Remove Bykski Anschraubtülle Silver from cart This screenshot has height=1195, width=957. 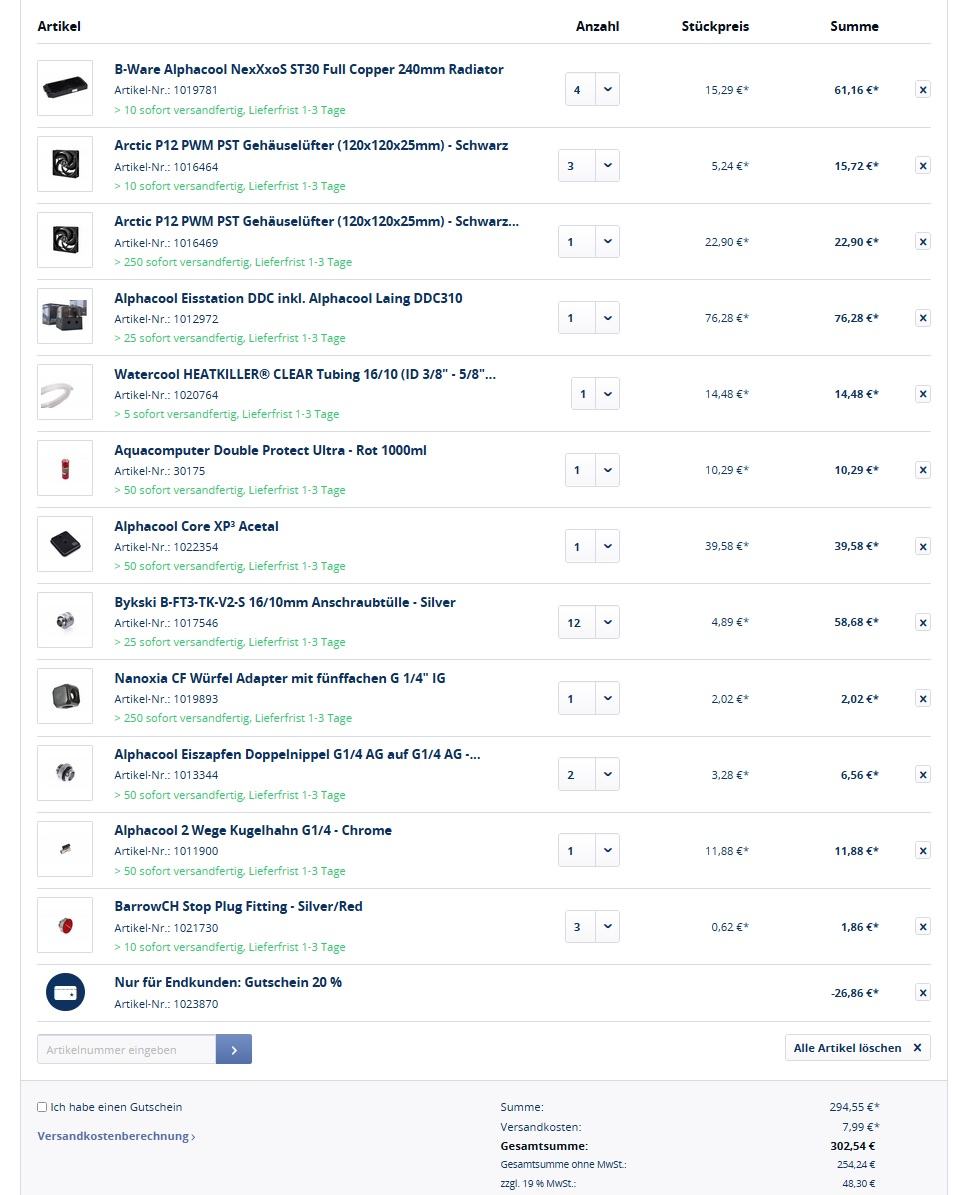coord(923,623)
